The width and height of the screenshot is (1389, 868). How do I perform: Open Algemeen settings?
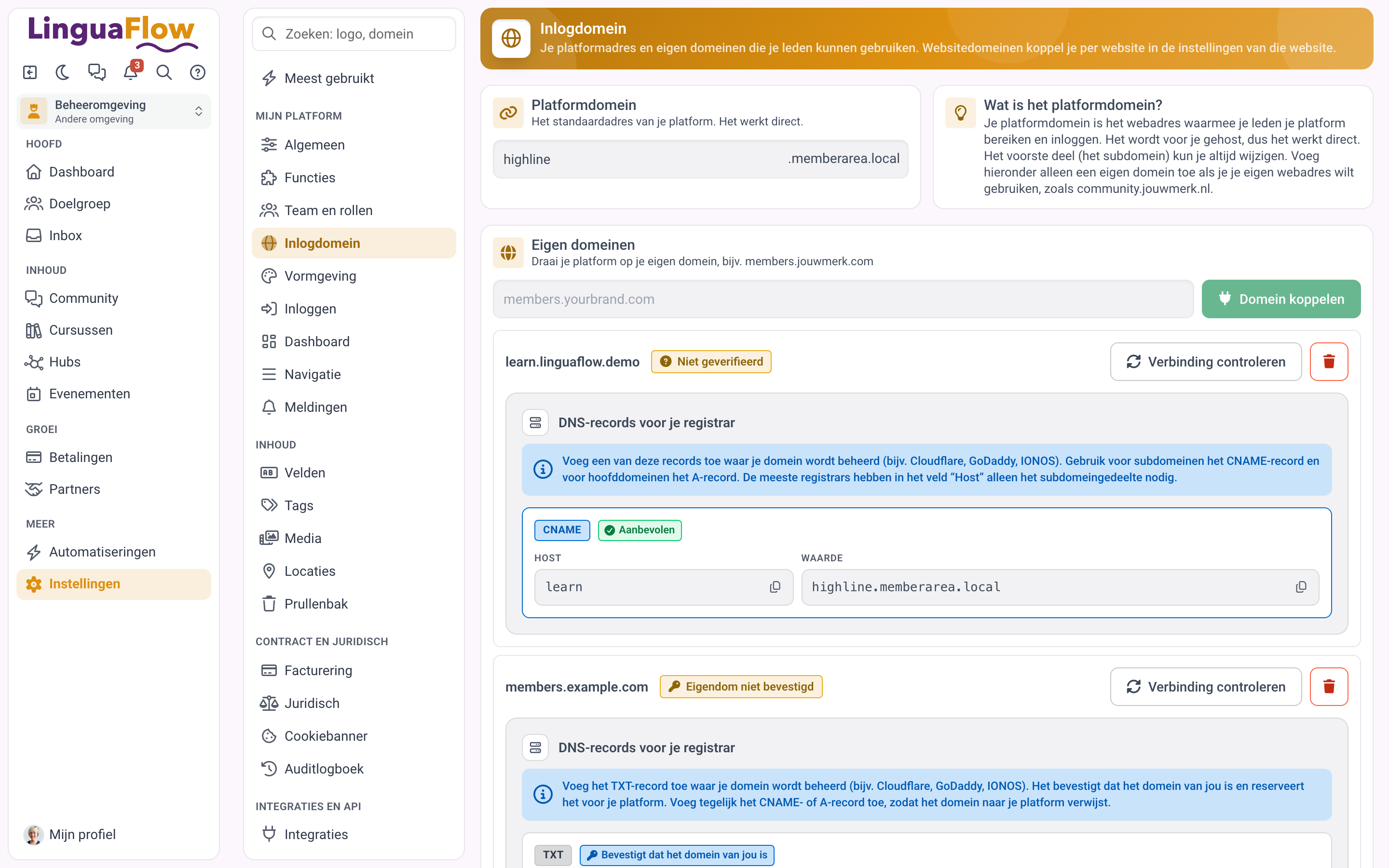point(354,145)
